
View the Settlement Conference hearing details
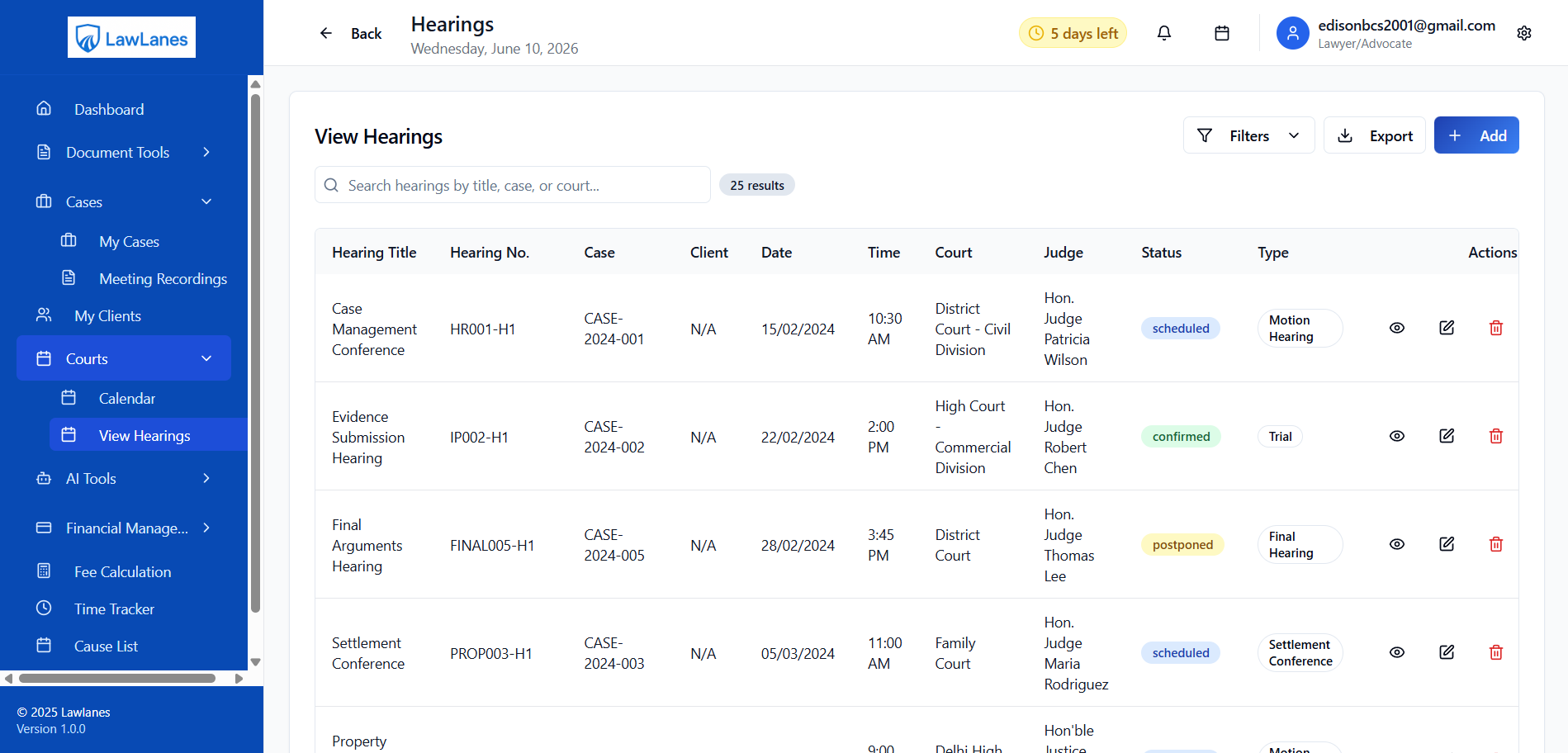pyautogui.click(x=1397, y=652)
